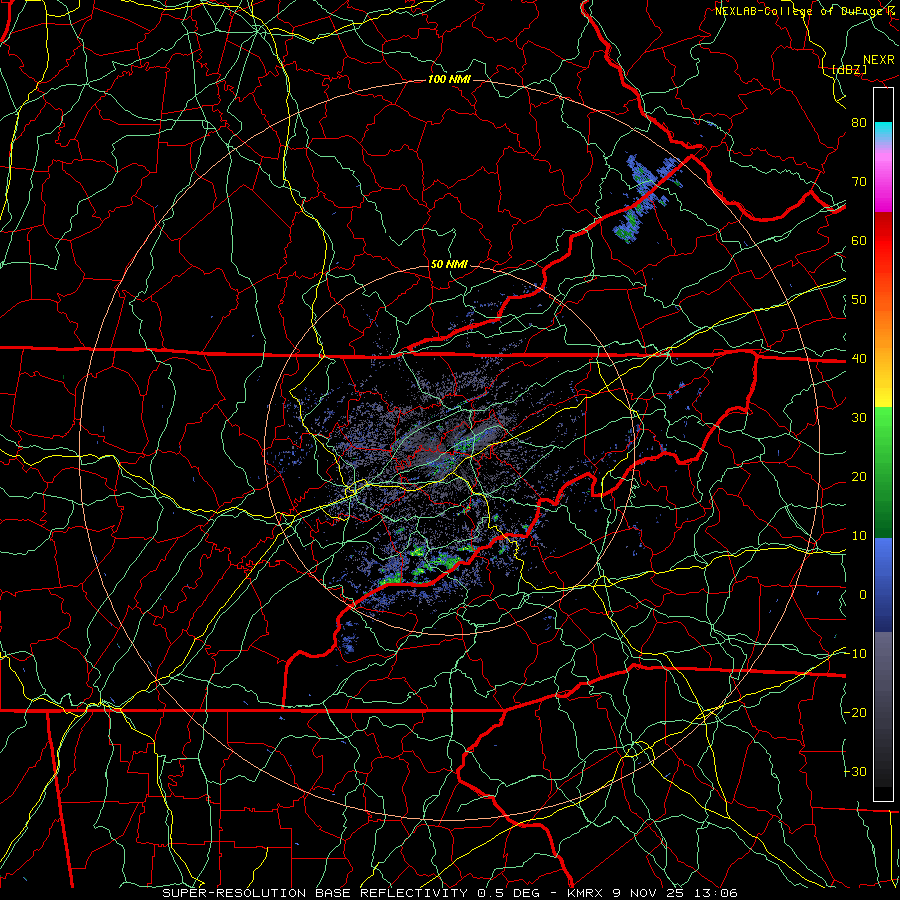
Task: Click the cyan band atop the color bar
Action: (x=883, y=131)
